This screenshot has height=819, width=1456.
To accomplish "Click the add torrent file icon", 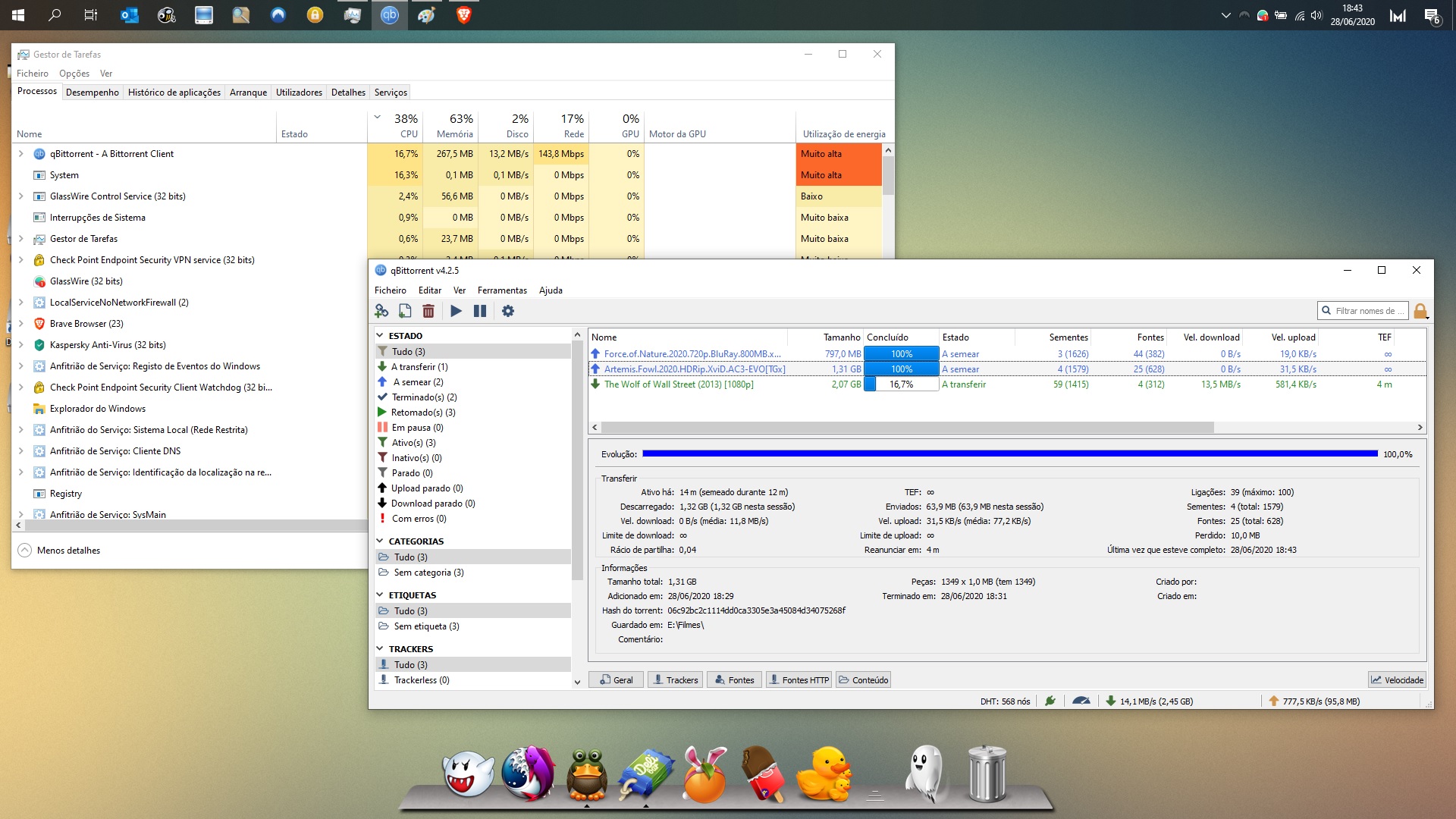I will [405, 311].
